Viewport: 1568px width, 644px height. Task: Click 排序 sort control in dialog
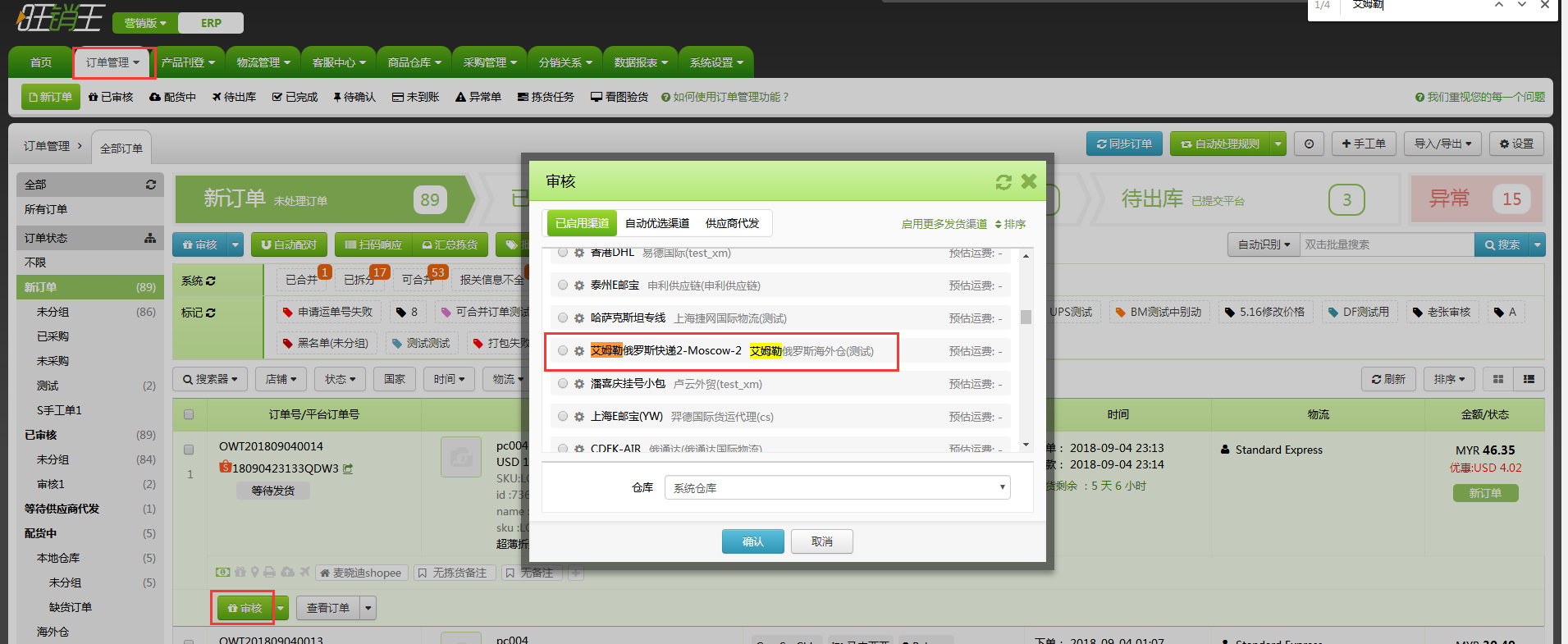pyautogui.click(x=1010, y=224)
